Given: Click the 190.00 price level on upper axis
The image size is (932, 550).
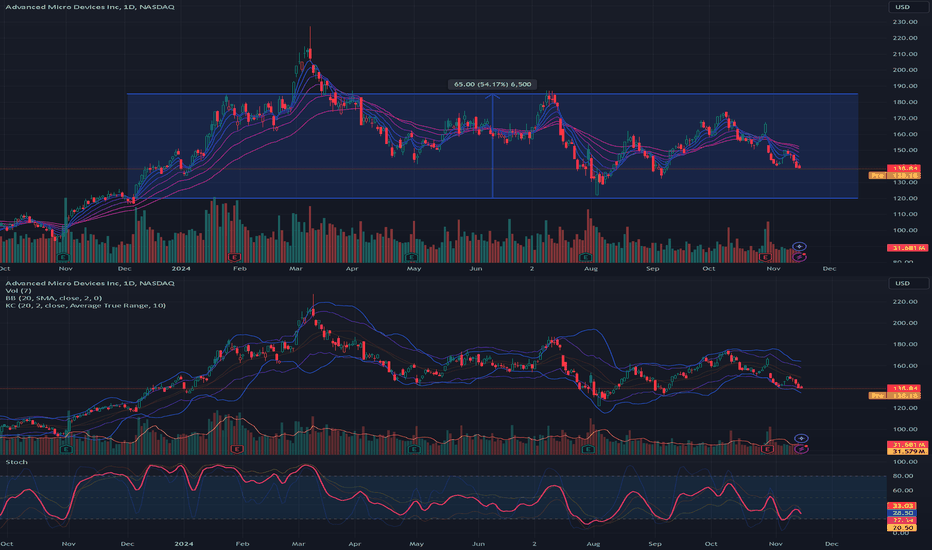Looking at the screenshot, I should click(905, 86).
